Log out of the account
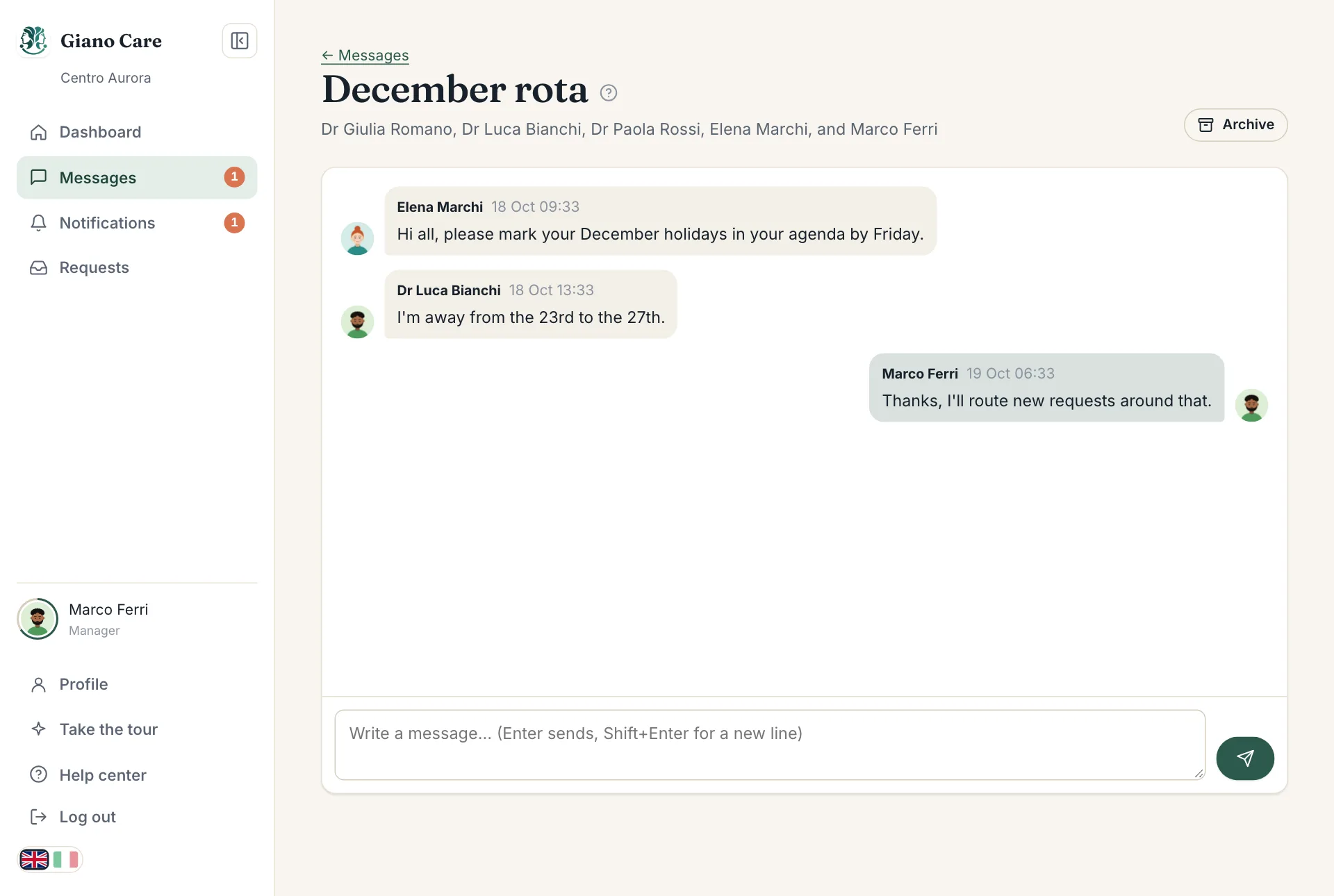The width and height of the screenshot is (1334, 896). 137,817
